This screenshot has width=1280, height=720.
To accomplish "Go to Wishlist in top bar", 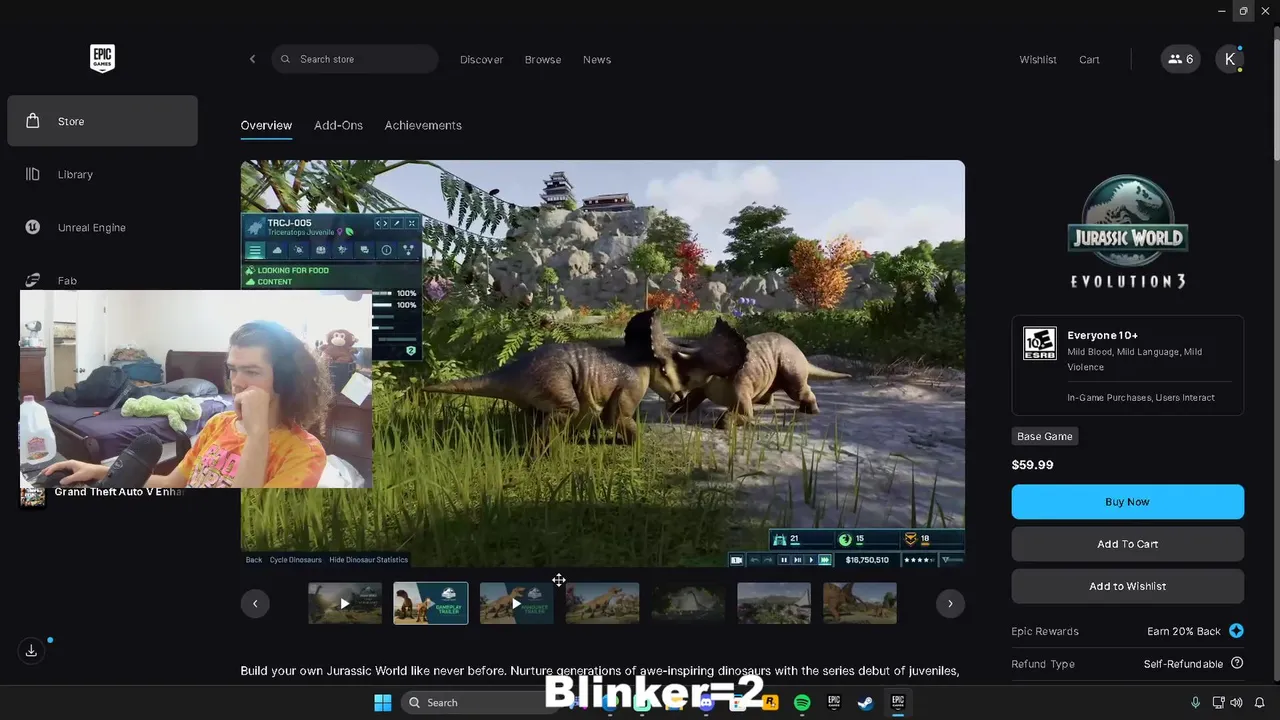I will coord(1038,59).
